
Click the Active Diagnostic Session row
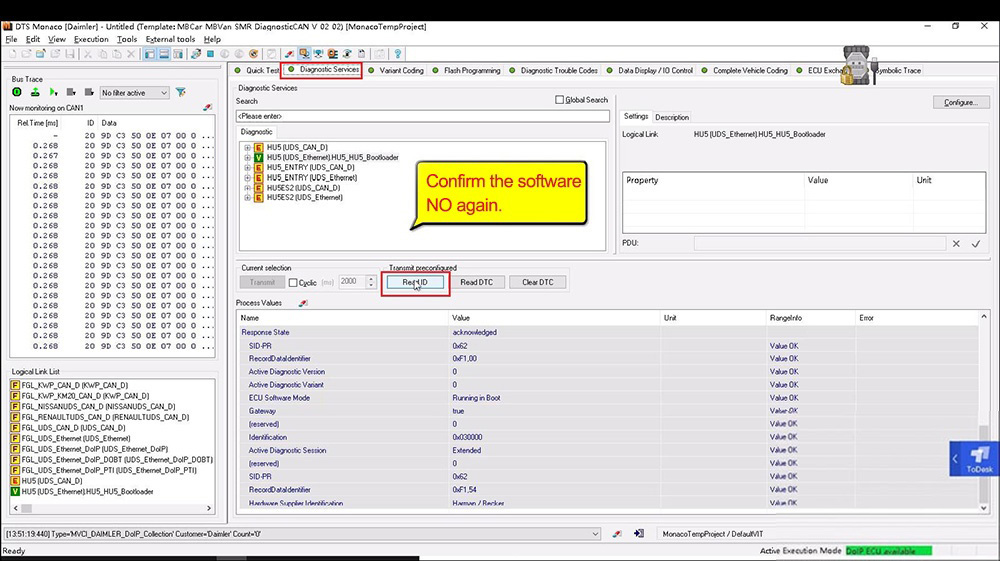pos(609,450)
